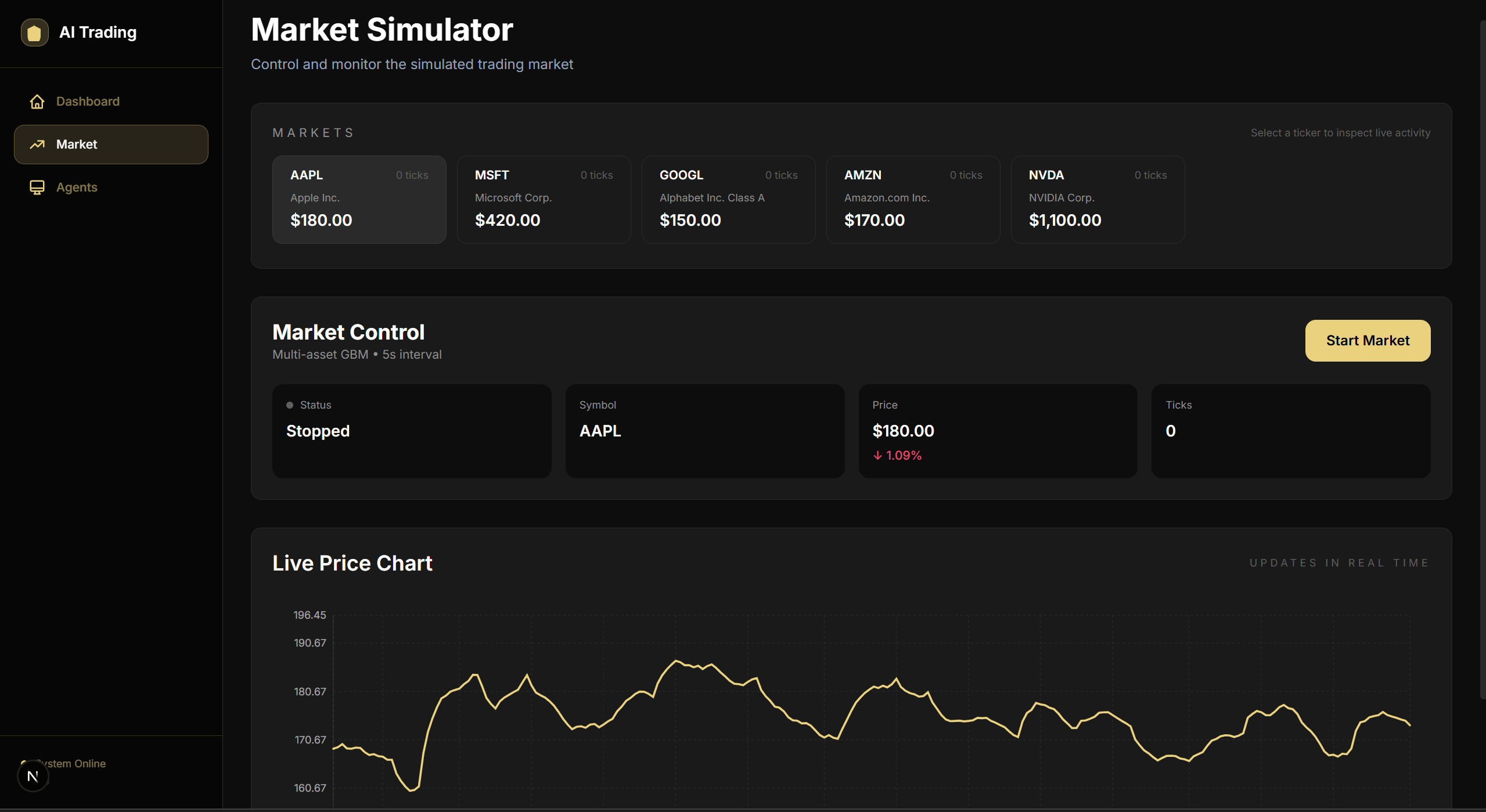
Task: Click the Dashboard home icon
Action: point(37,102)
